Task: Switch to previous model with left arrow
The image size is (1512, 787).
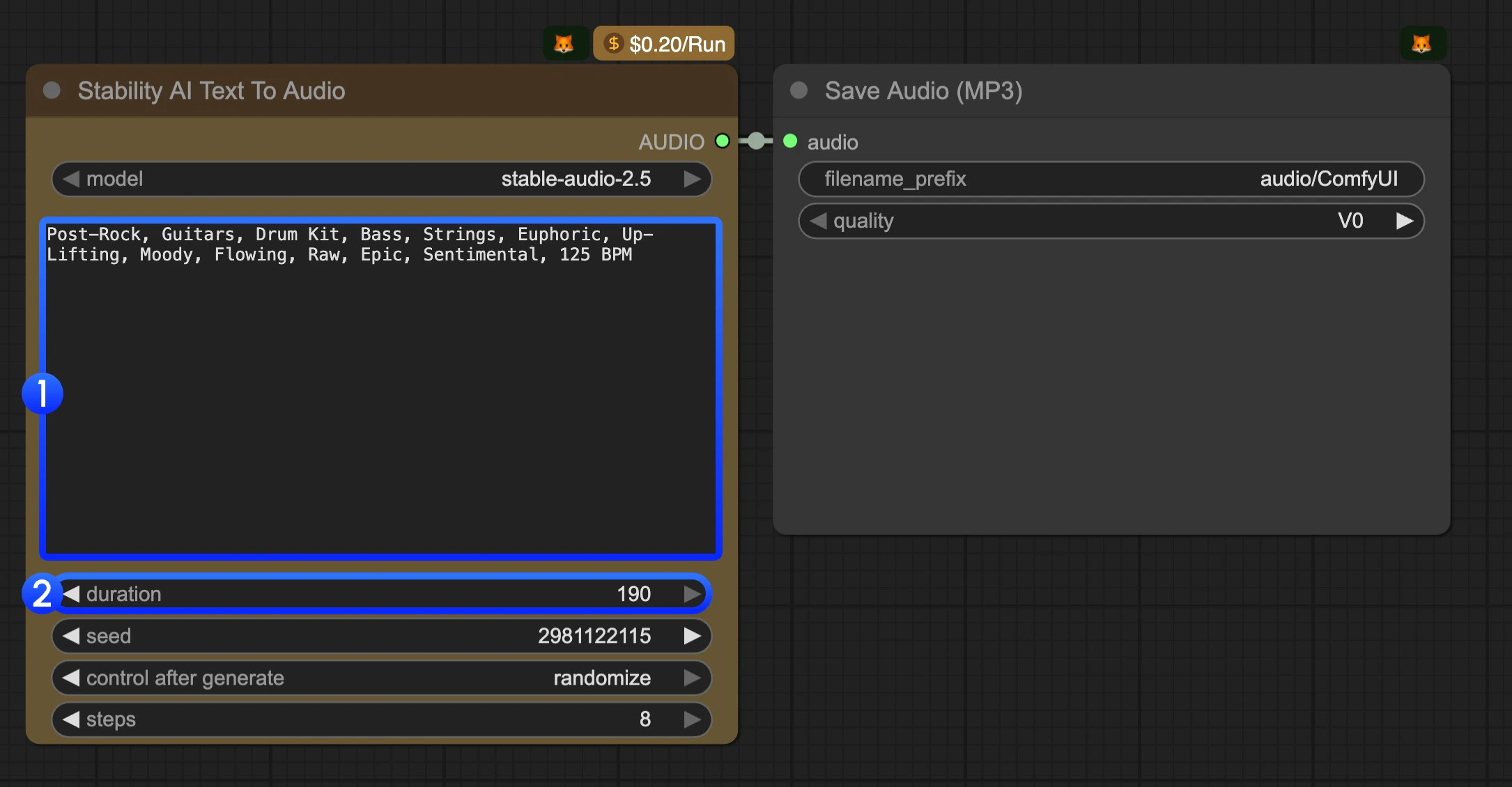Action: coord(71,179)
